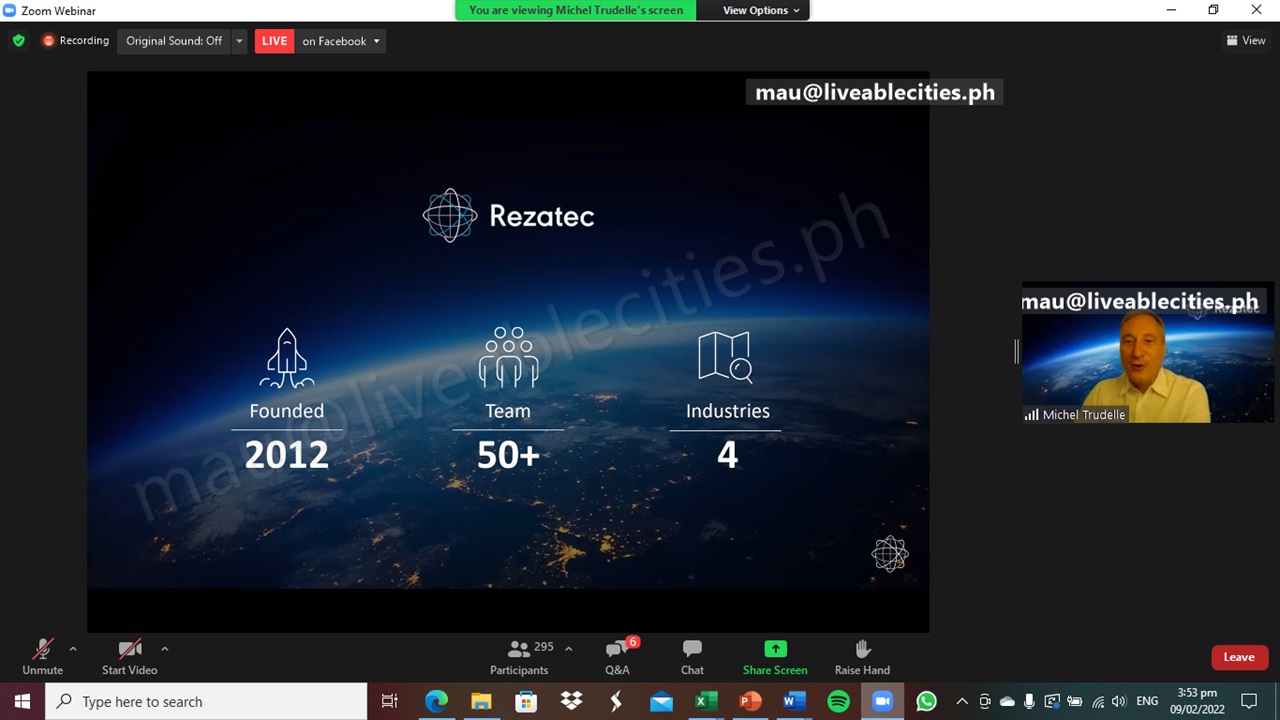Launch Microsoft Edge from taskbar
The height and width of the screenshot is (720, 1280).
point(436,701)
